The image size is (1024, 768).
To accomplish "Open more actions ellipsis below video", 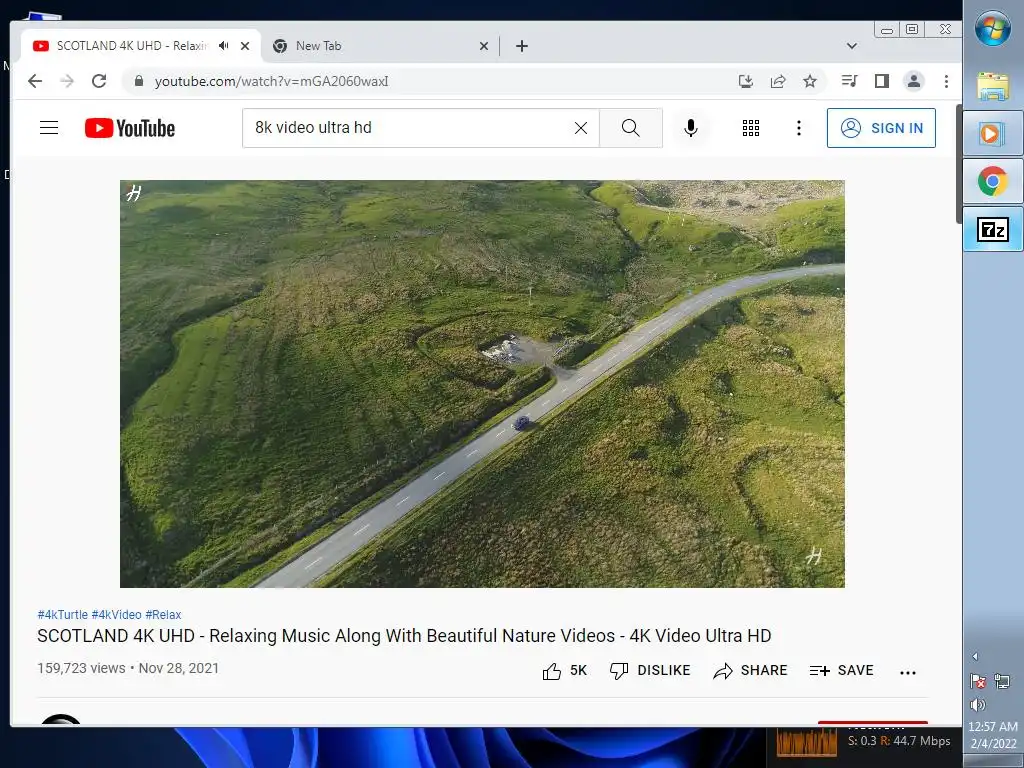I will click(x=908, y=672).
